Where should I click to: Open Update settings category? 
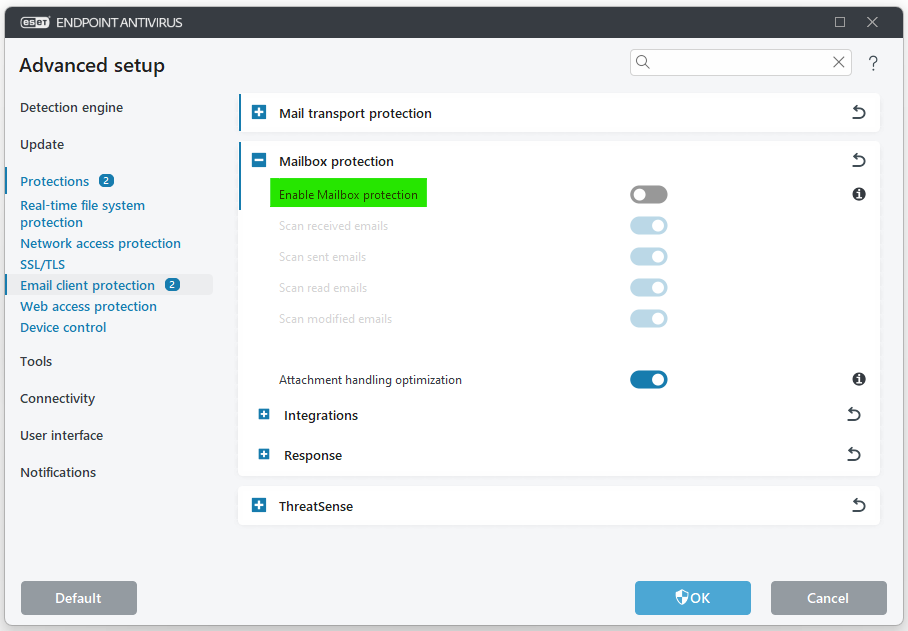click(x=42, y=145)
